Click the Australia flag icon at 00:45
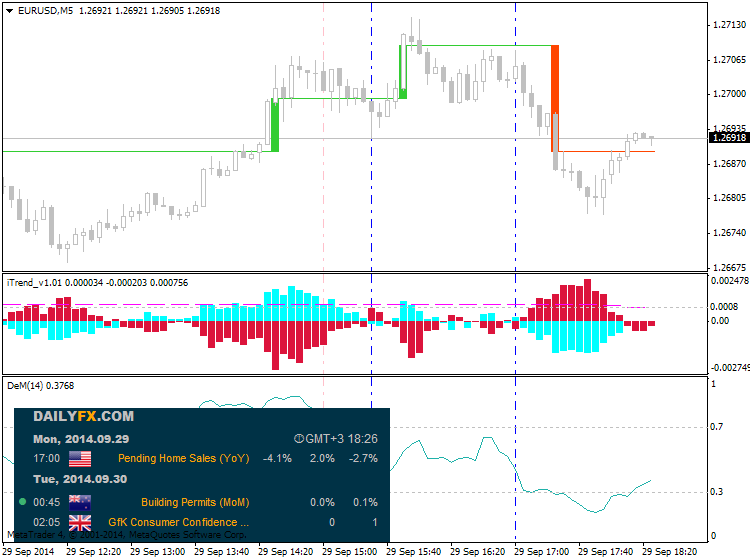 (80, 503)
